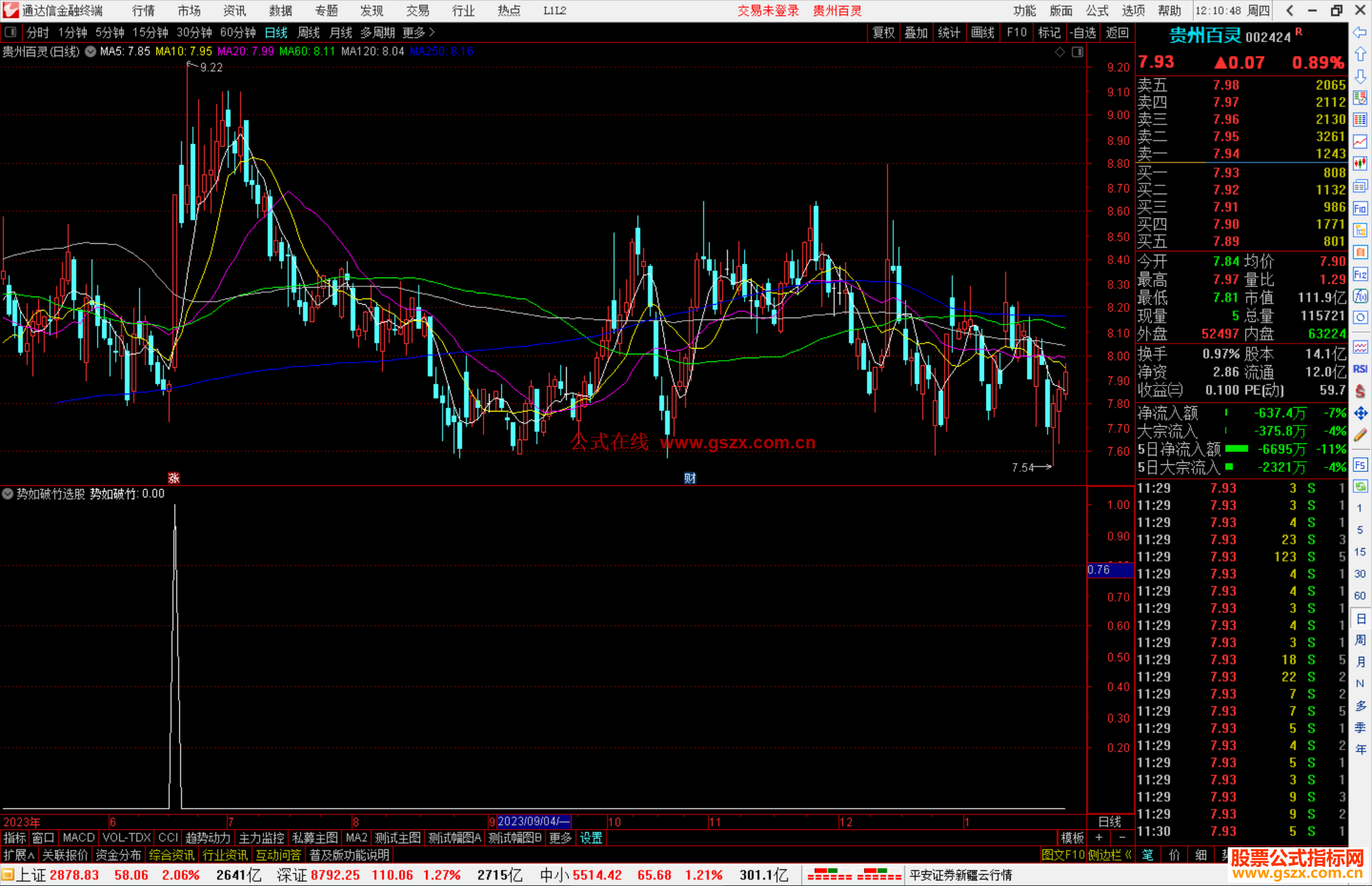Click the four-way move arrows icon
The height and width of the screenshot is (886, 1372).
pyautogui.click(x=1360, y=413)
